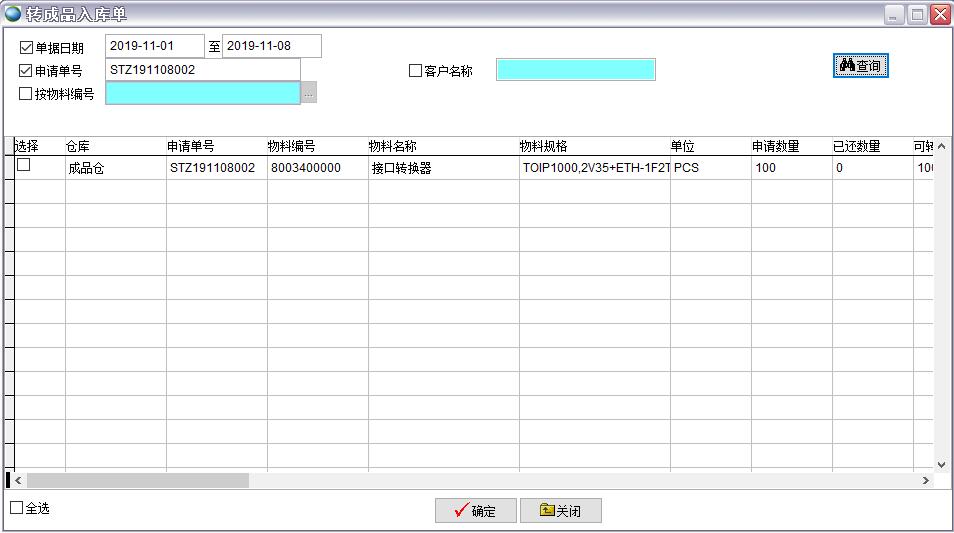
Task: Click the horizontal scrollbar thumb
Action: pos(138,481)
